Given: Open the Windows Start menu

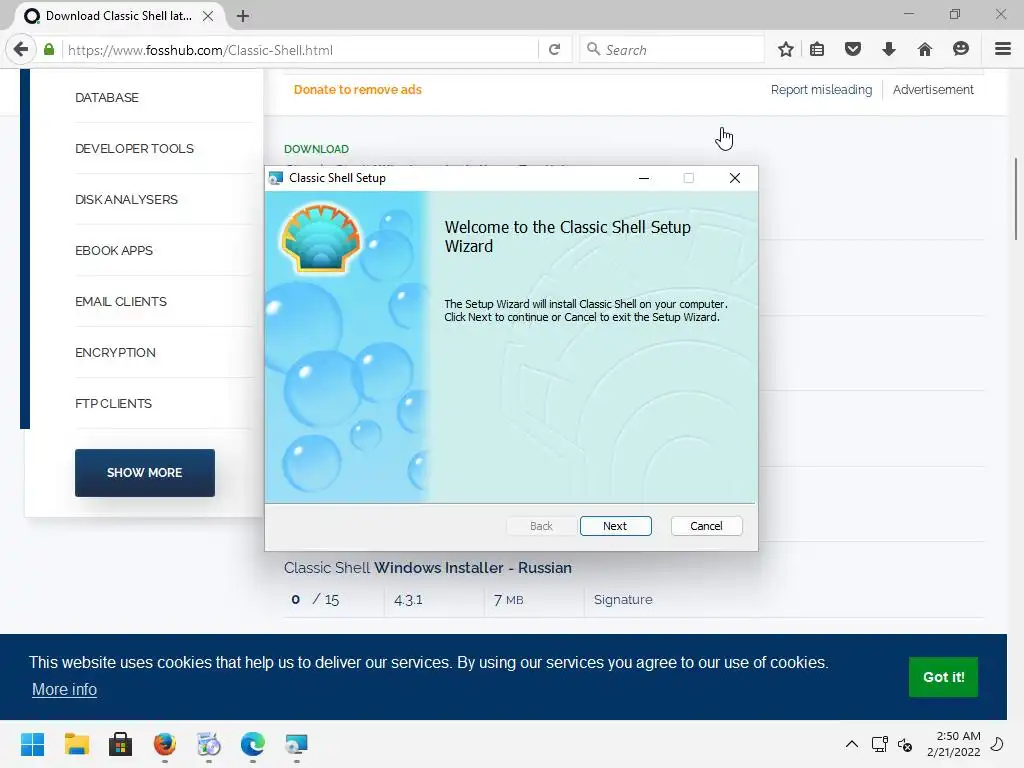Looking at the screenshot, I should tap(33, 744).
